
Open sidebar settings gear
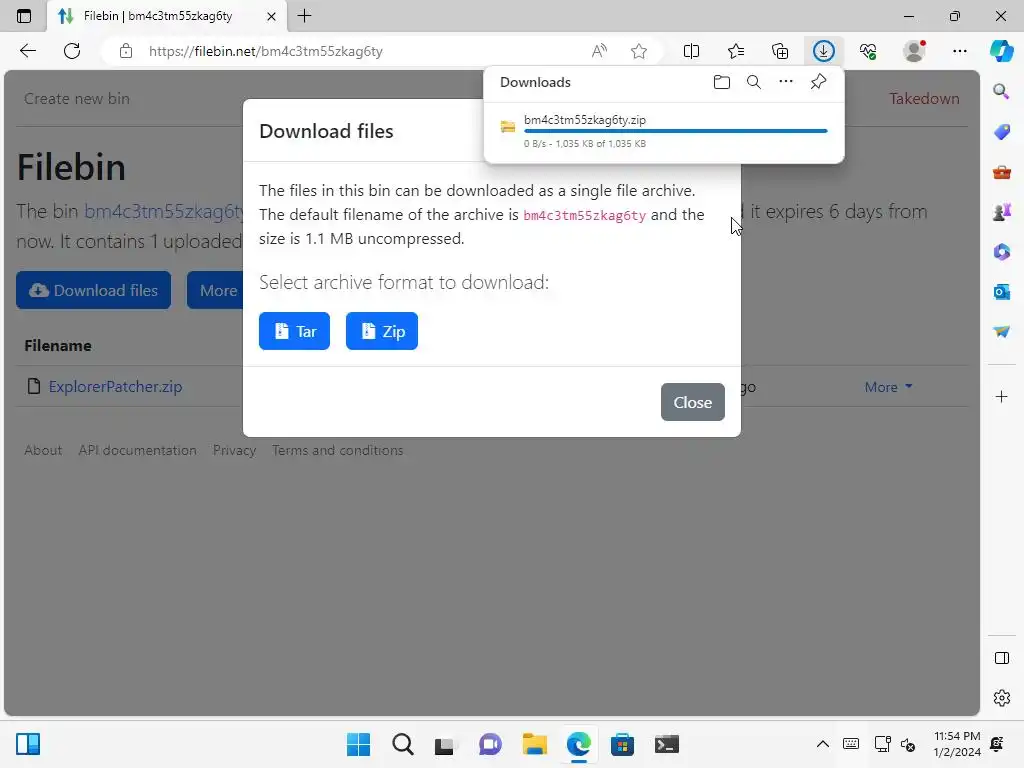pos(1001,698)
